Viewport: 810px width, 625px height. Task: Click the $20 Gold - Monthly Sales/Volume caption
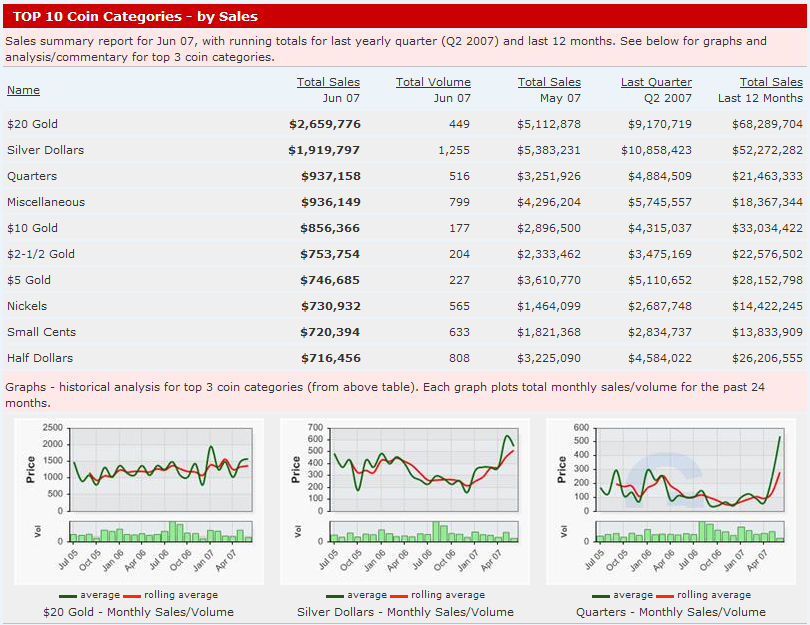click(138, 612)
